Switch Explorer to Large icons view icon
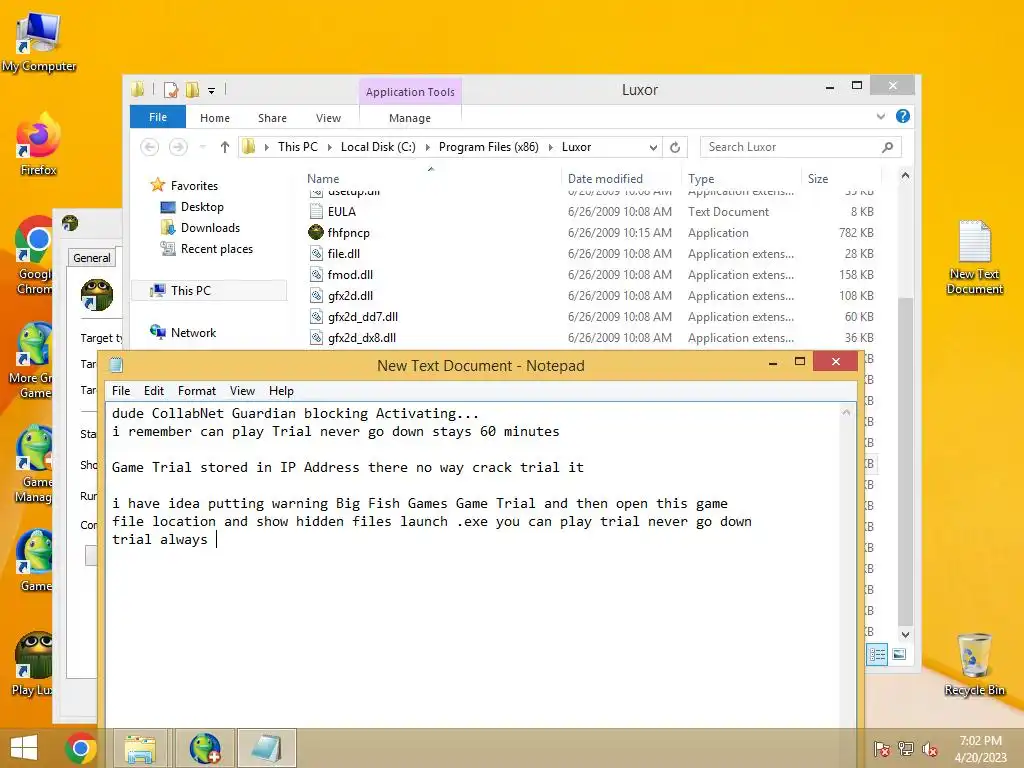Viewport: 1024px width, 768px height. pos(899,654)
